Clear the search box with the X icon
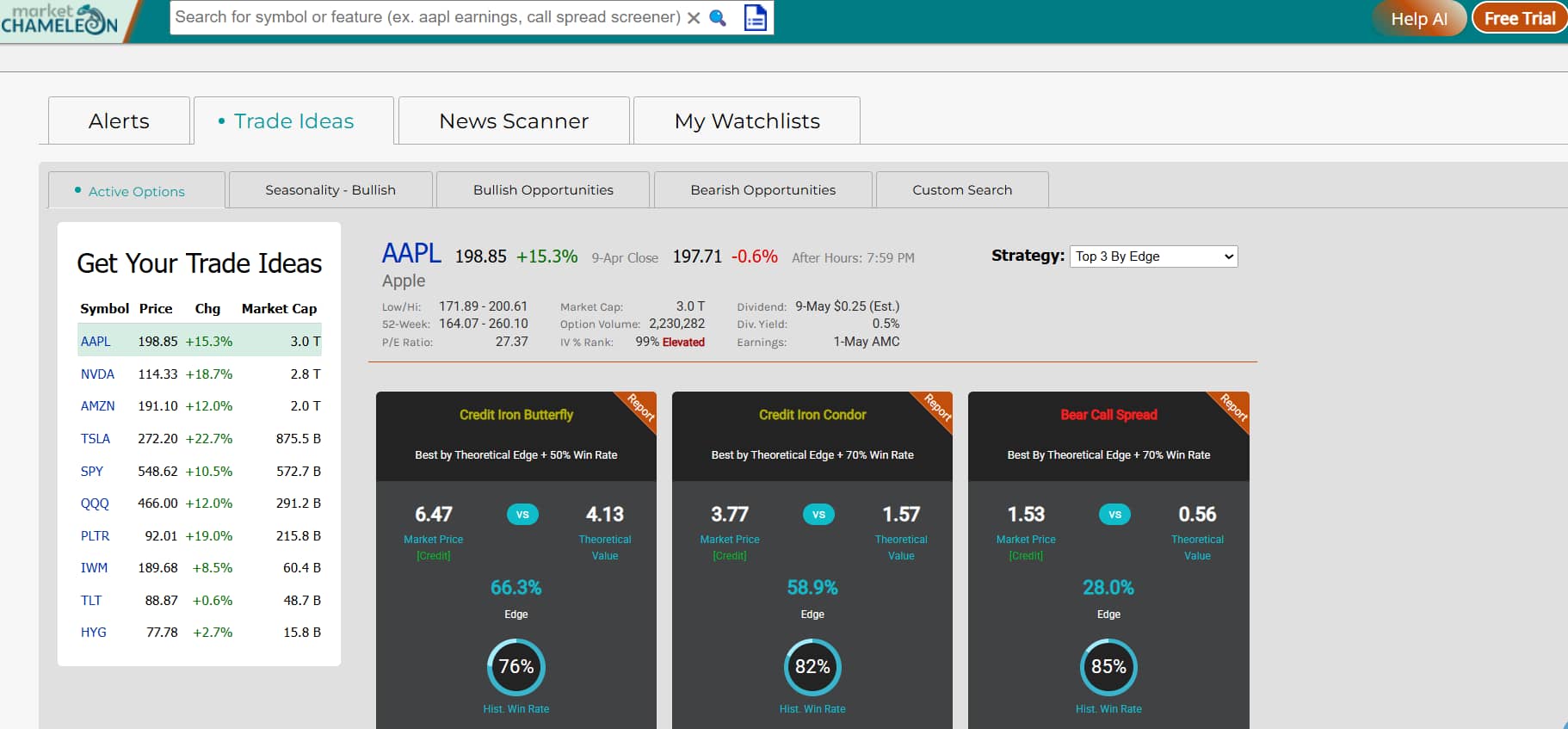The image size is (1568, 729). (694, 18)
